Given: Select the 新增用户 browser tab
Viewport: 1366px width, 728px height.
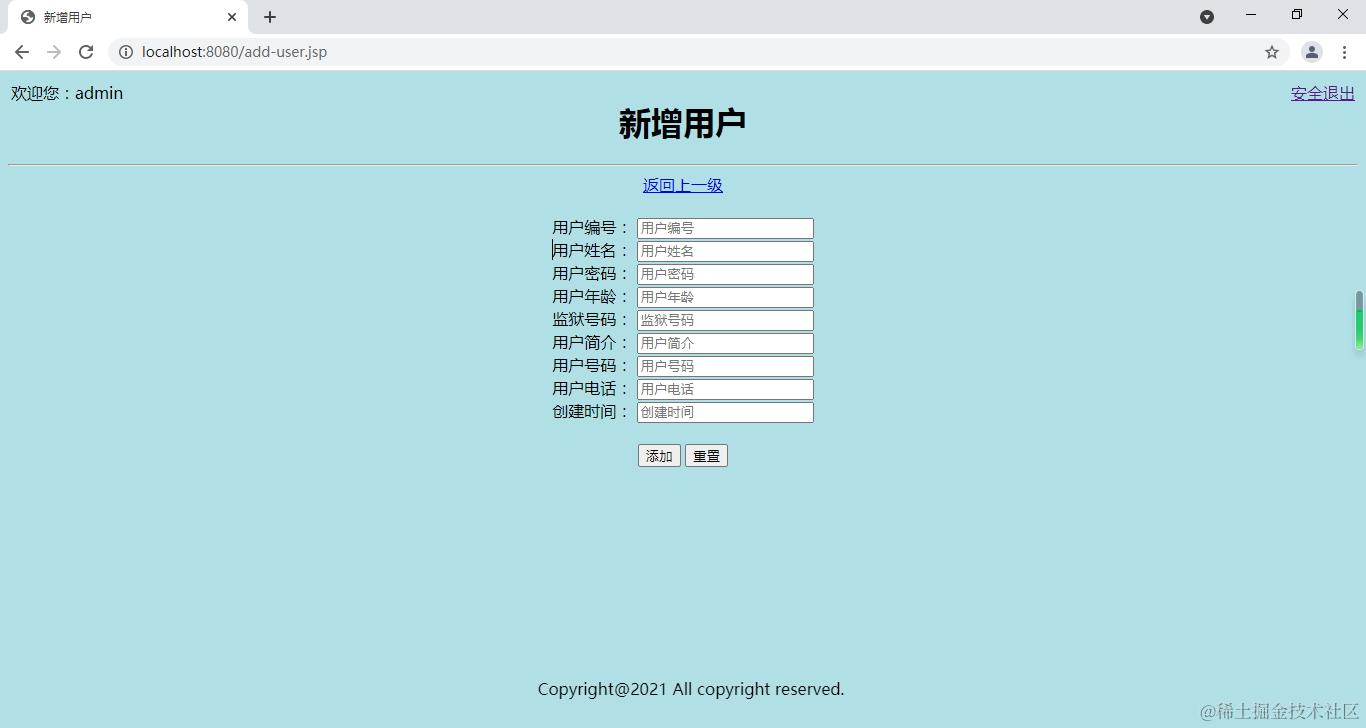Looking at the screenshot, I should (120, 16).
